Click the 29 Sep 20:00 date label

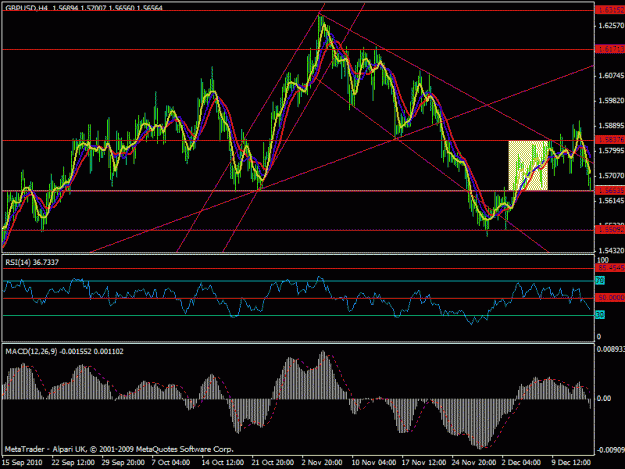123,463
